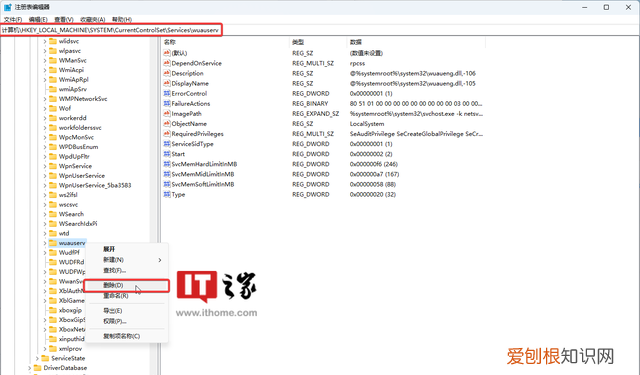Click the folder icon of xmlprov key
The height and width of the screenshot is (375, 640).
(x=53, y=348)
